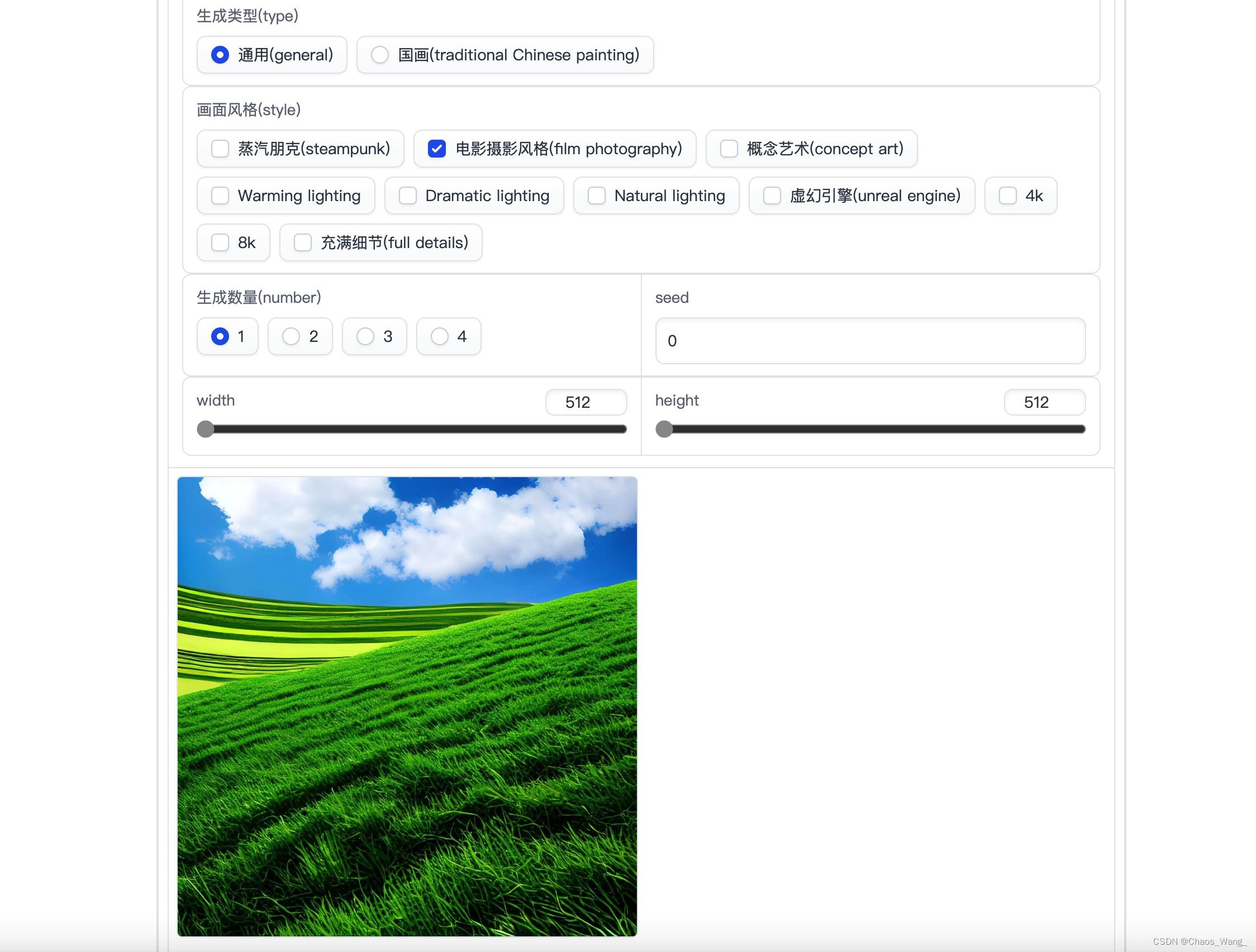Enable Dramatic lighting style
This screenshot has width=1256, height=952.
point(407,195)
